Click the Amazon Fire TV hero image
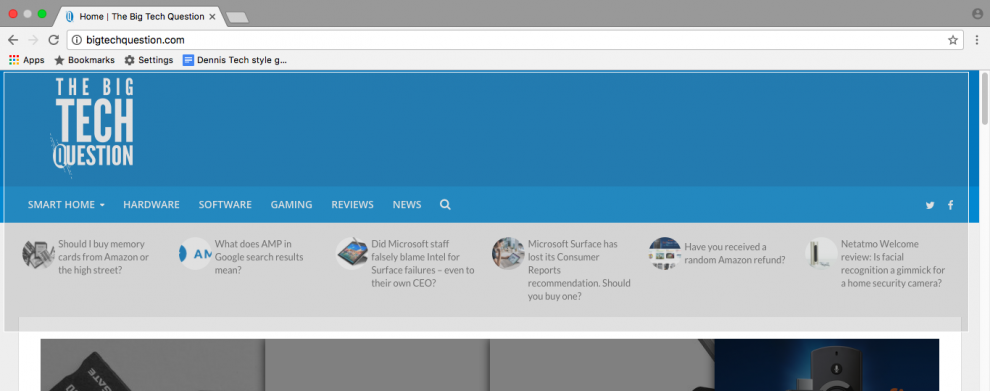This screenshot has height=391, width=990. click(x=826, y=365)
